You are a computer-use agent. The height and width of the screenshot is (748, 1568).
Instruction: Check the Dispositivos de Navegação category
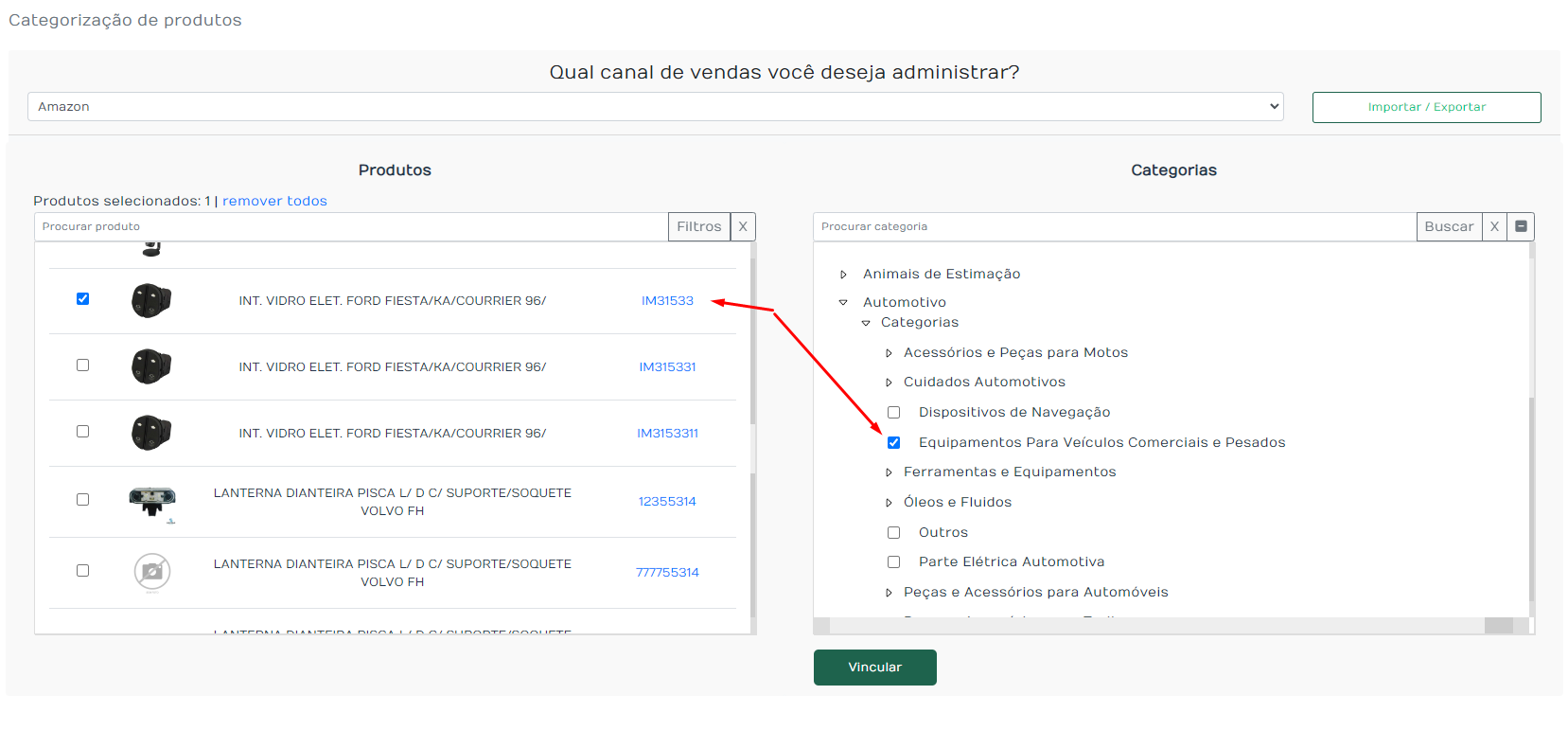tap(893, 413)
